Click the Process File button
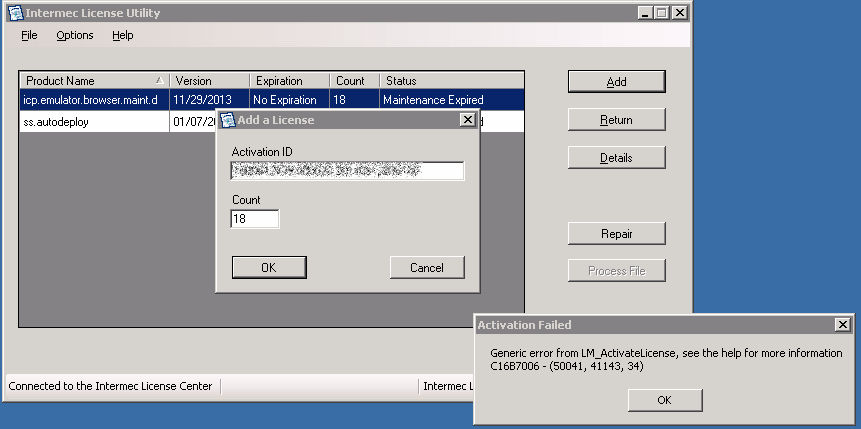Viewport: 861px width, 429px height. (617, 271)
